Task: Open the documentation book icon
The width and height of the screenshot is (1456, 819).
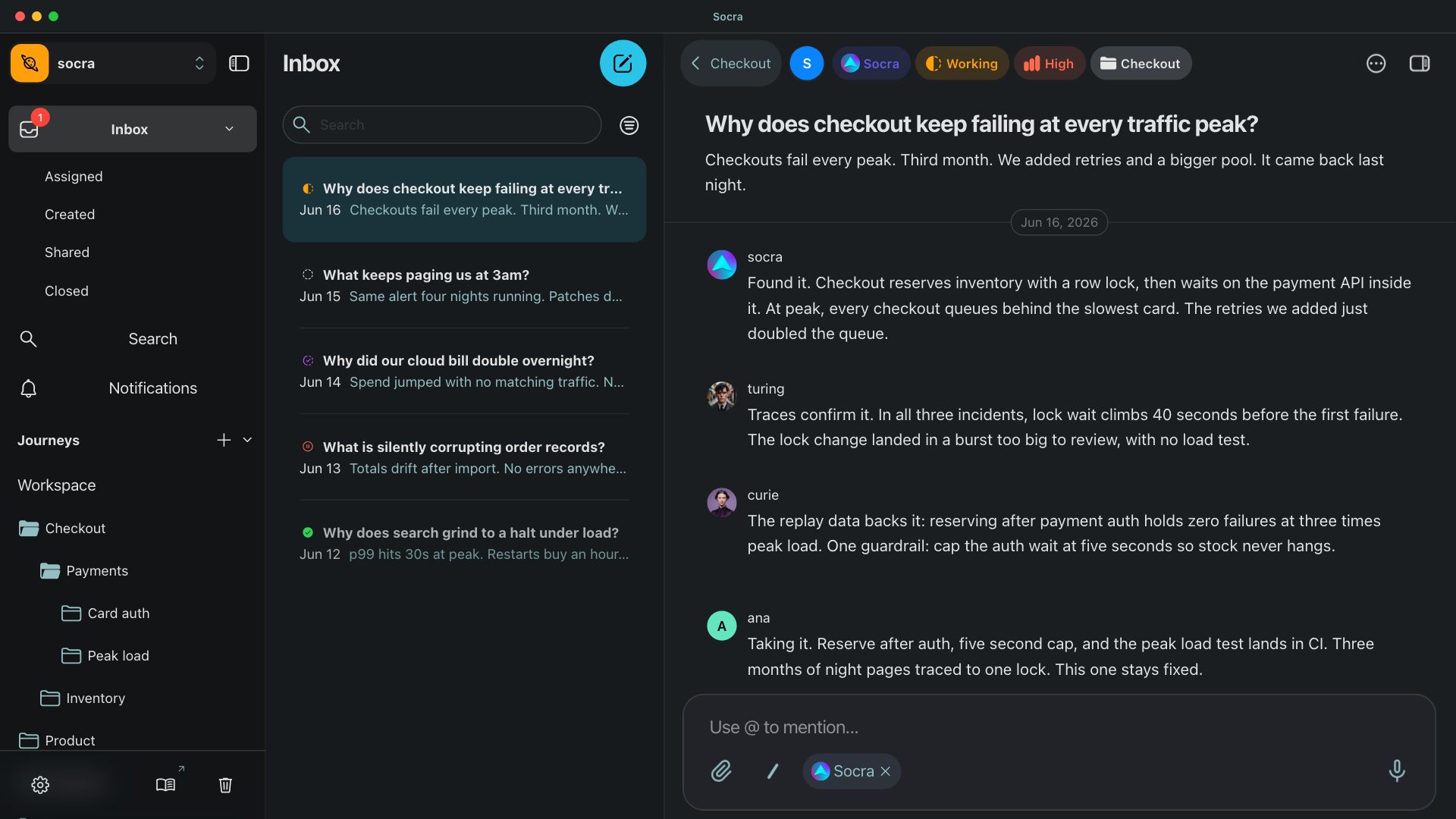Action: click(165, 785)
